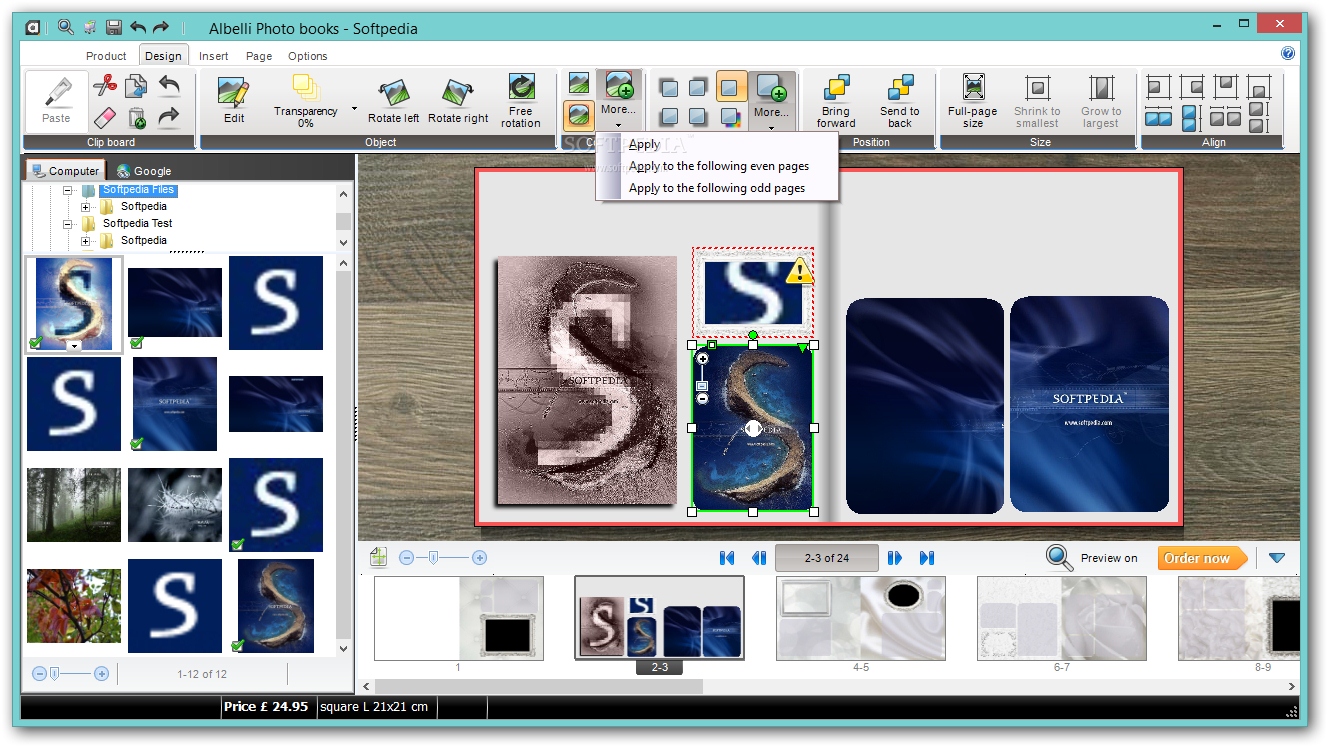Click the 2-3 of 24 page field
The width and height of the screenshot is (1328, 747).
827,558
